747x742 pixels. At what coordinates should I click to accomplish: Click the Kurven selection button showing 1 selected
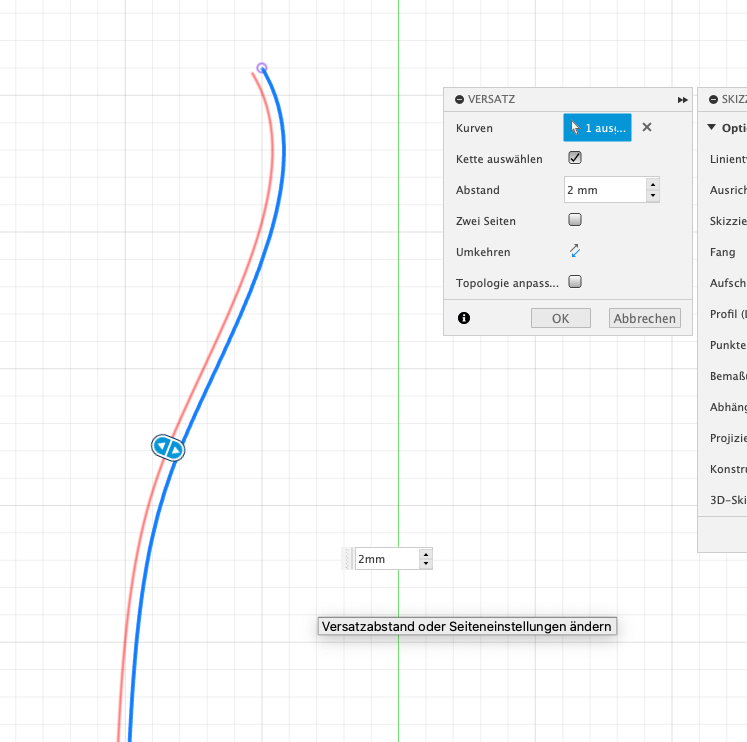[597, 127]
